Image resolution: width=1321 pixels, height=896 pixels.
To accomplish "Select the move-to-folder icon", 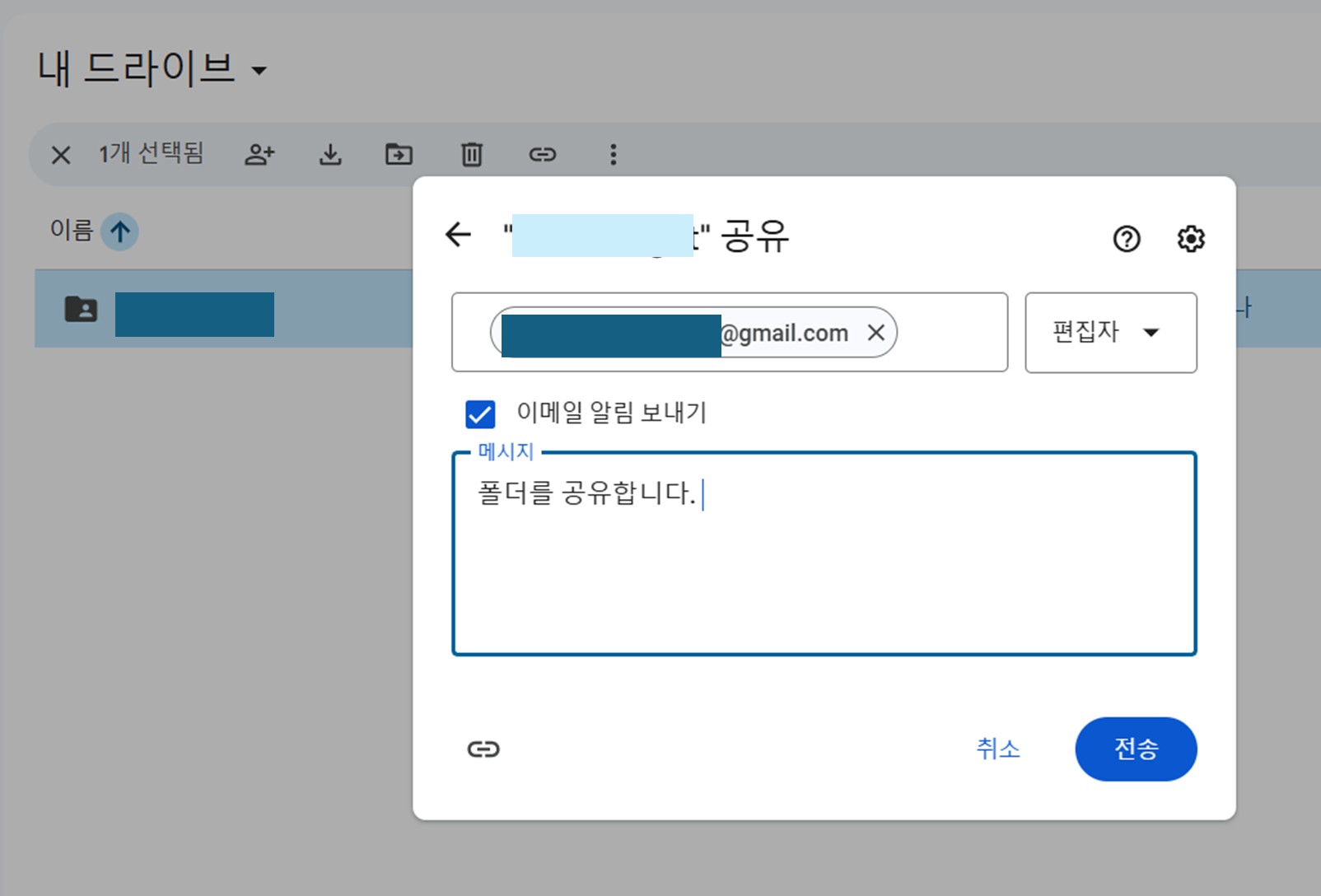I will click(x=398, y=154).
